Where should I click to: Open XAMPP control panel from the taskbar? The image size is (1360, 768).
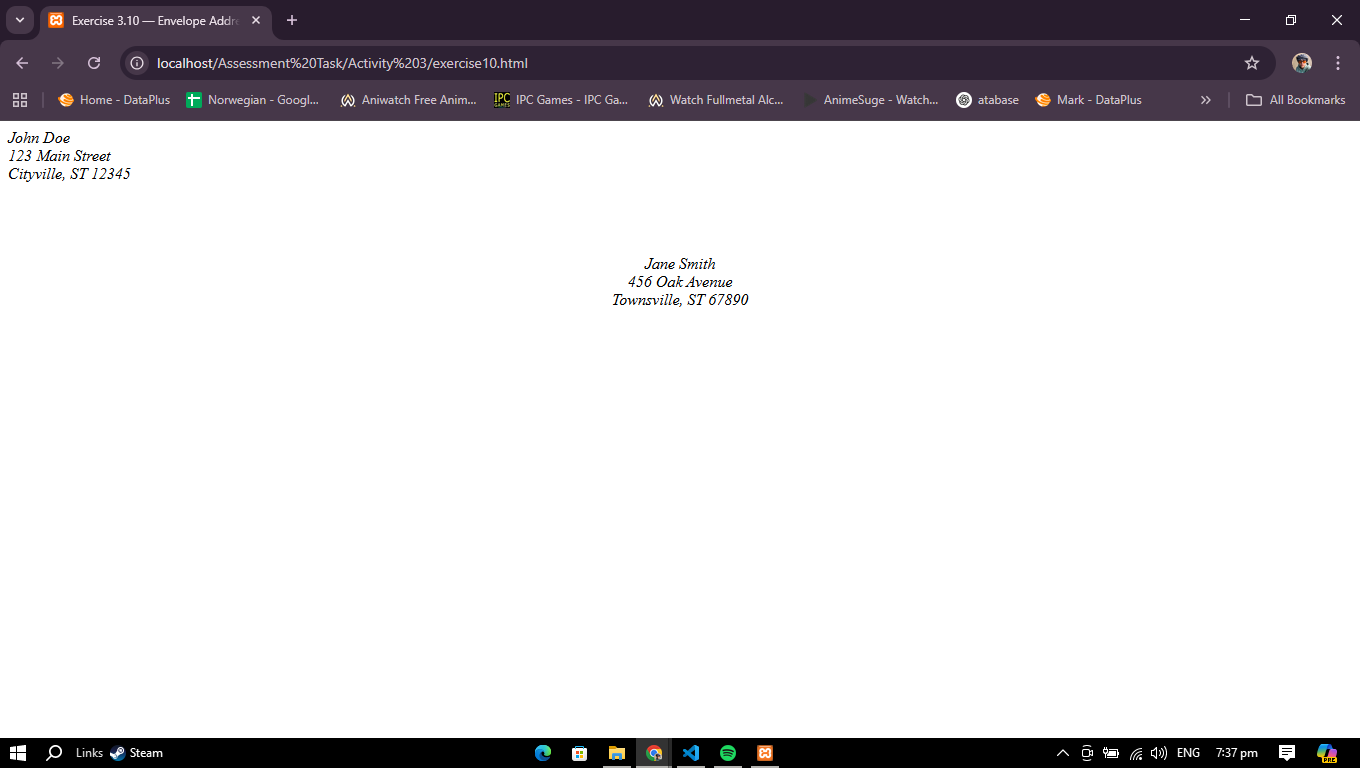pos(765,753)
